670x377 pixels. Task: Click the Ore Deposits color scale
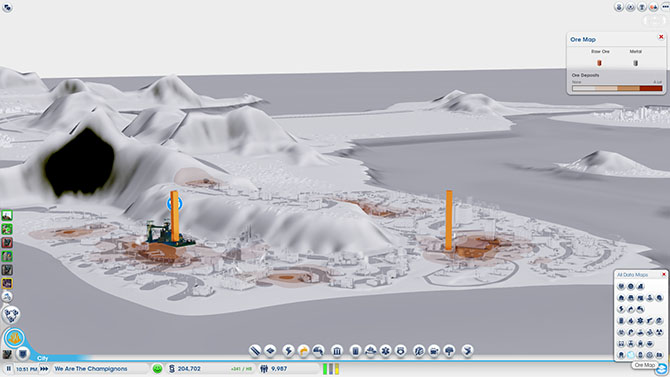coord(617,88)
